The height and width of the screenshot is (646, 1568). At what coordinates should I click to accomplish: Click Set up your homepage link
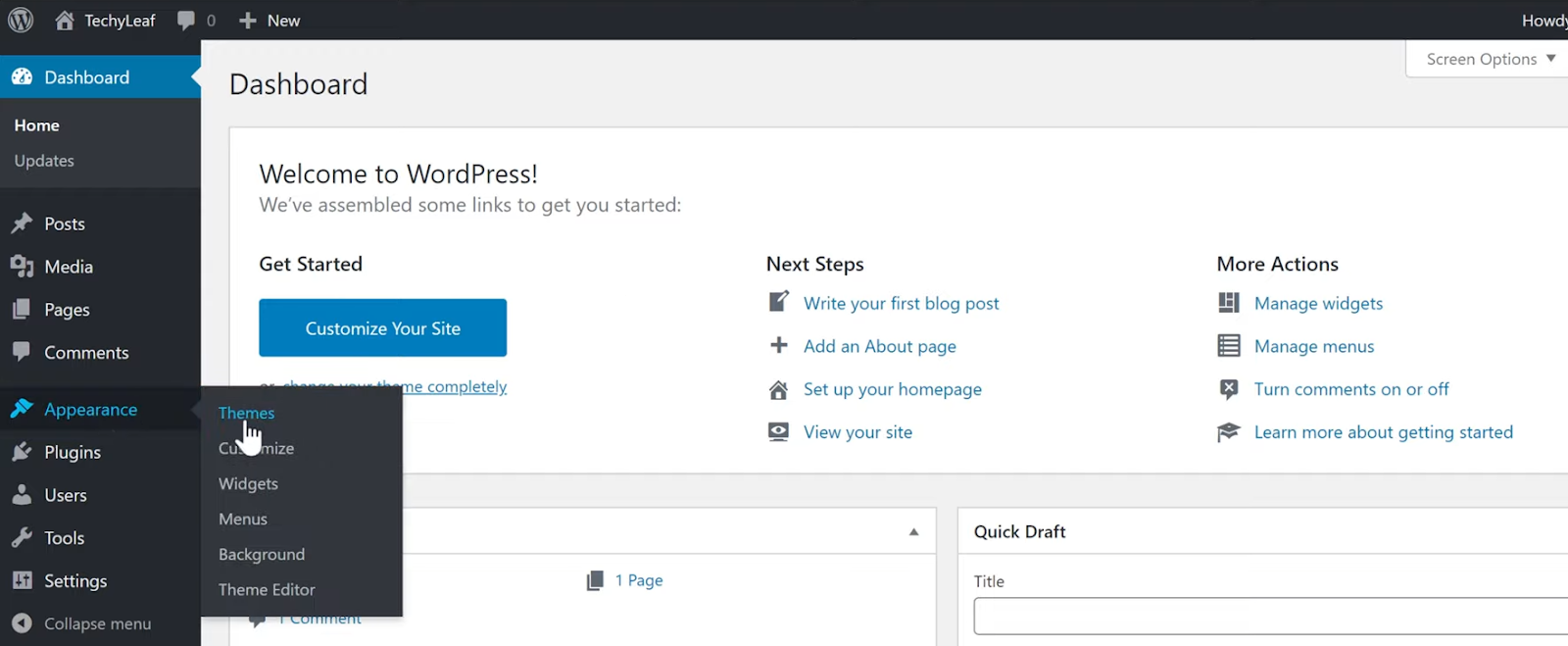pos(892,389)
